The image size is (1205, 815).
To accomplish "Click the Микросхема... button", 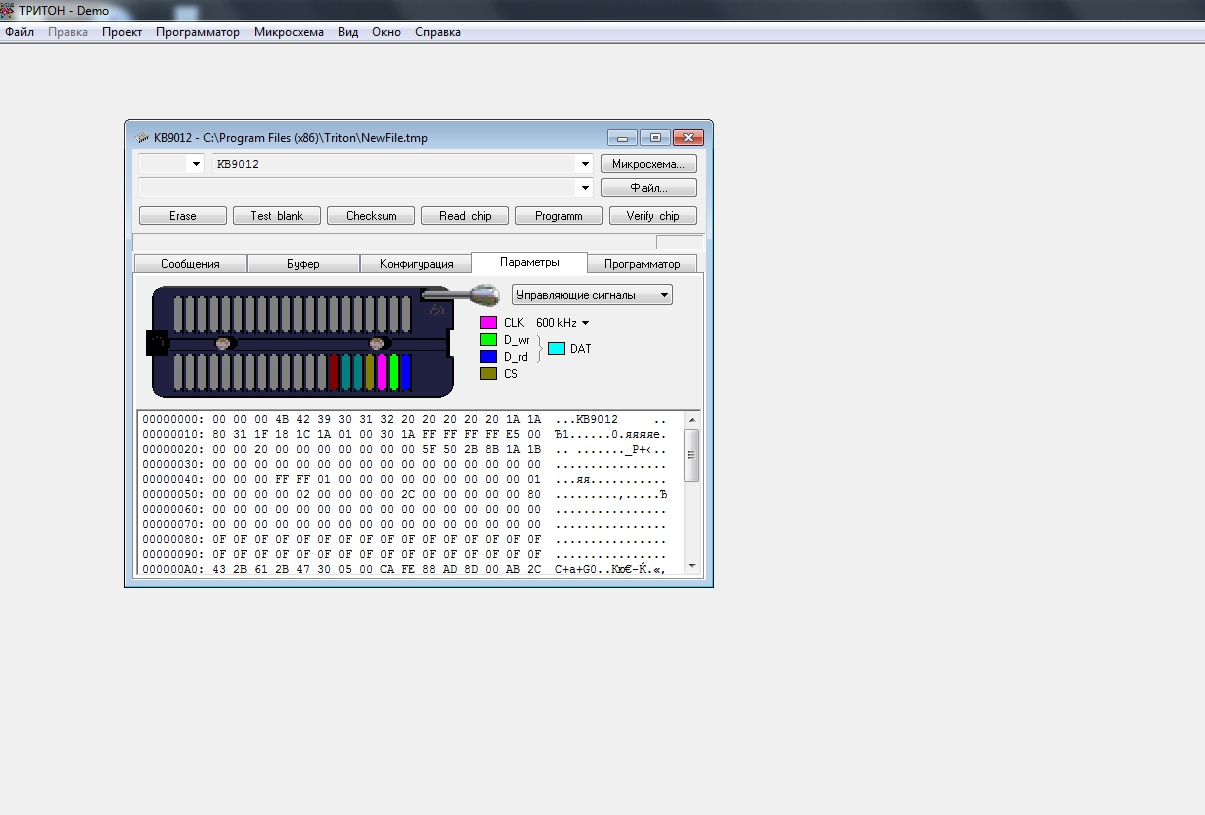I will (x=648, y=164).
